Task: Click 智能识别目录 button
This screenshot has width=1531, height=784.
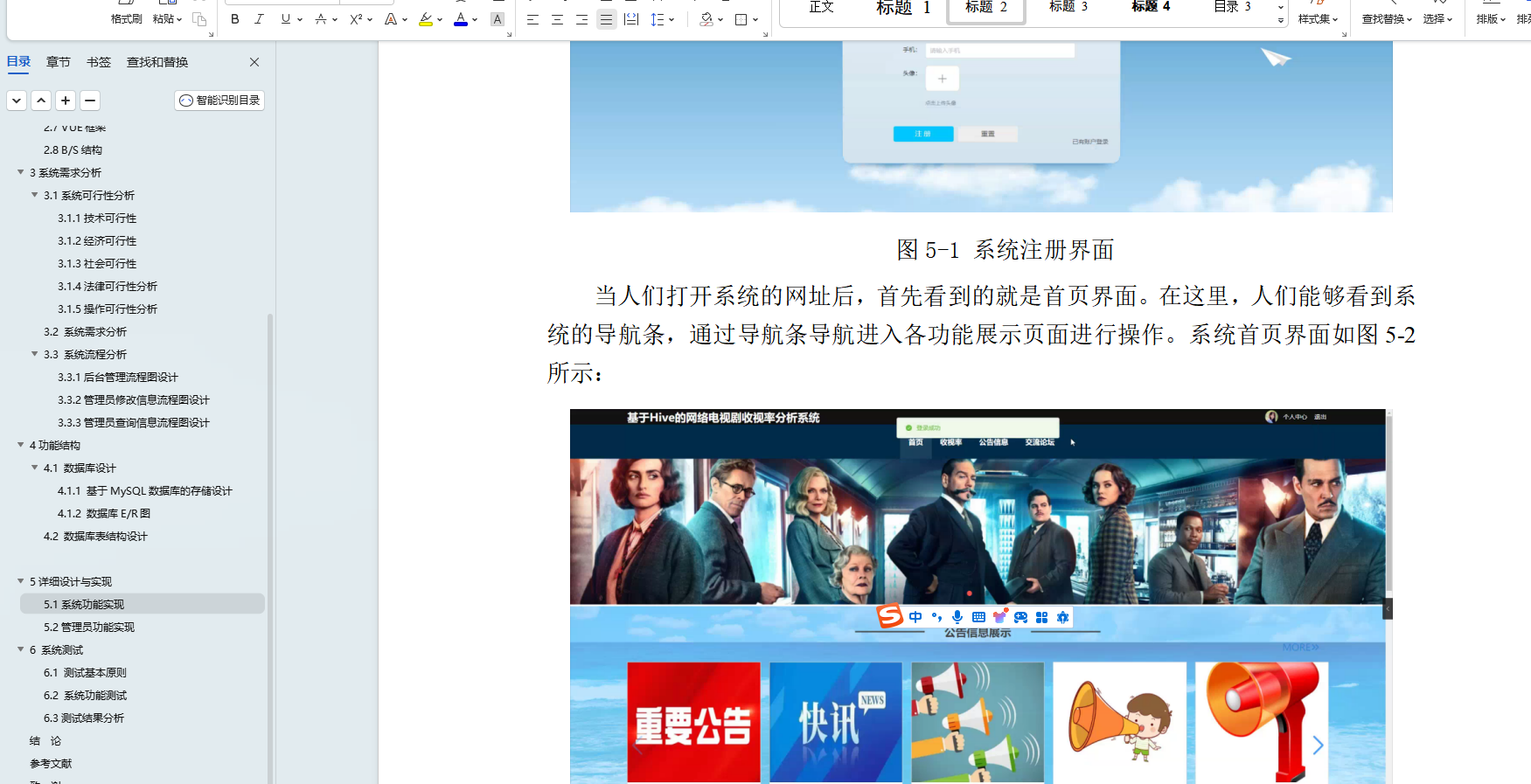Action: click(x=219, y=101)
